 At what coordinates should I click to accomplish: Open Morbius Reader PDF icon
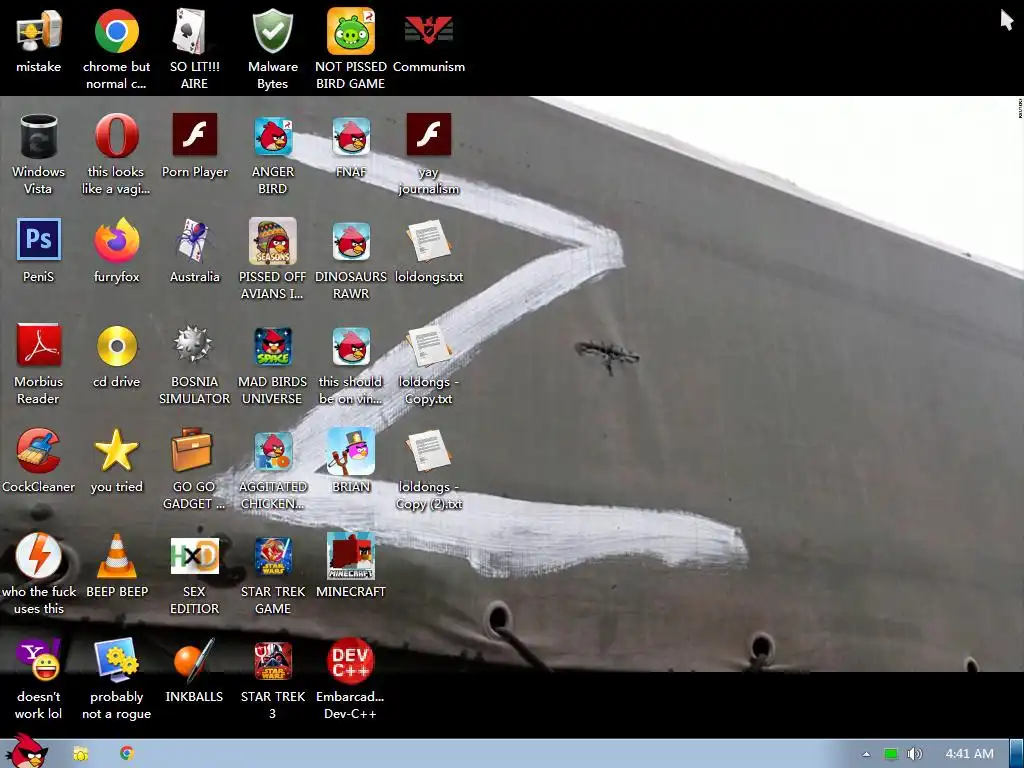pyautogui.click(x=39, y=345)
